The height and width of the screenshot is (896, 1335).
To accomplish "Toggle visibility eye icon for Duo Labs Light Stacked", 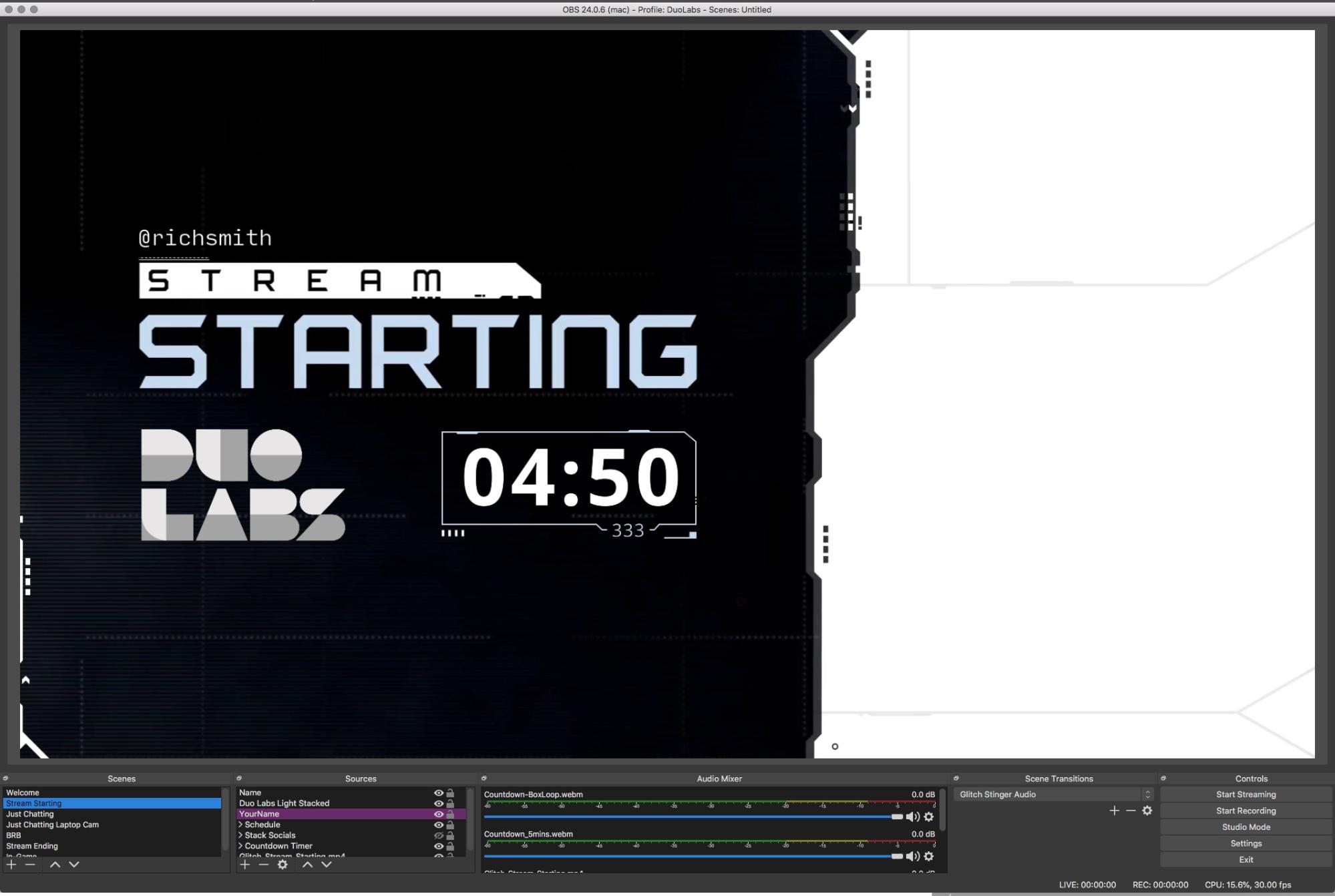I will (x=438, y=803).
